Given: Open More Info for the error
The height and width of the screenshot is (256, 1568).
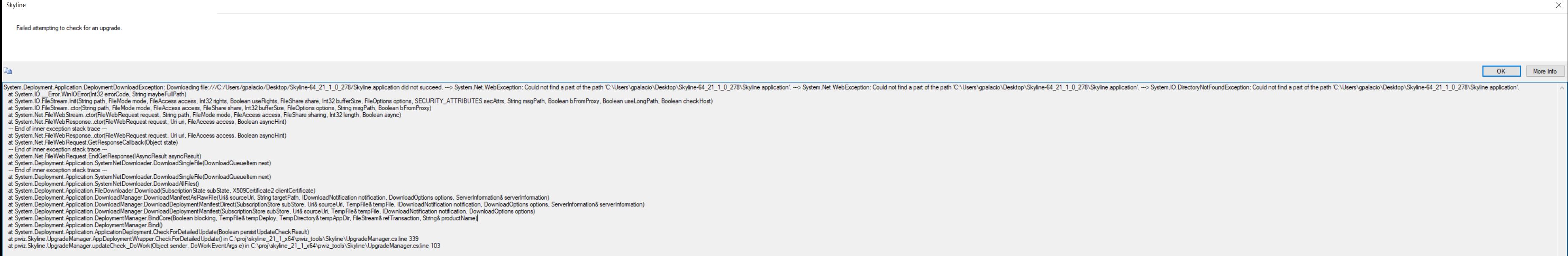Looking at the screenshot, I should 1544,71.
